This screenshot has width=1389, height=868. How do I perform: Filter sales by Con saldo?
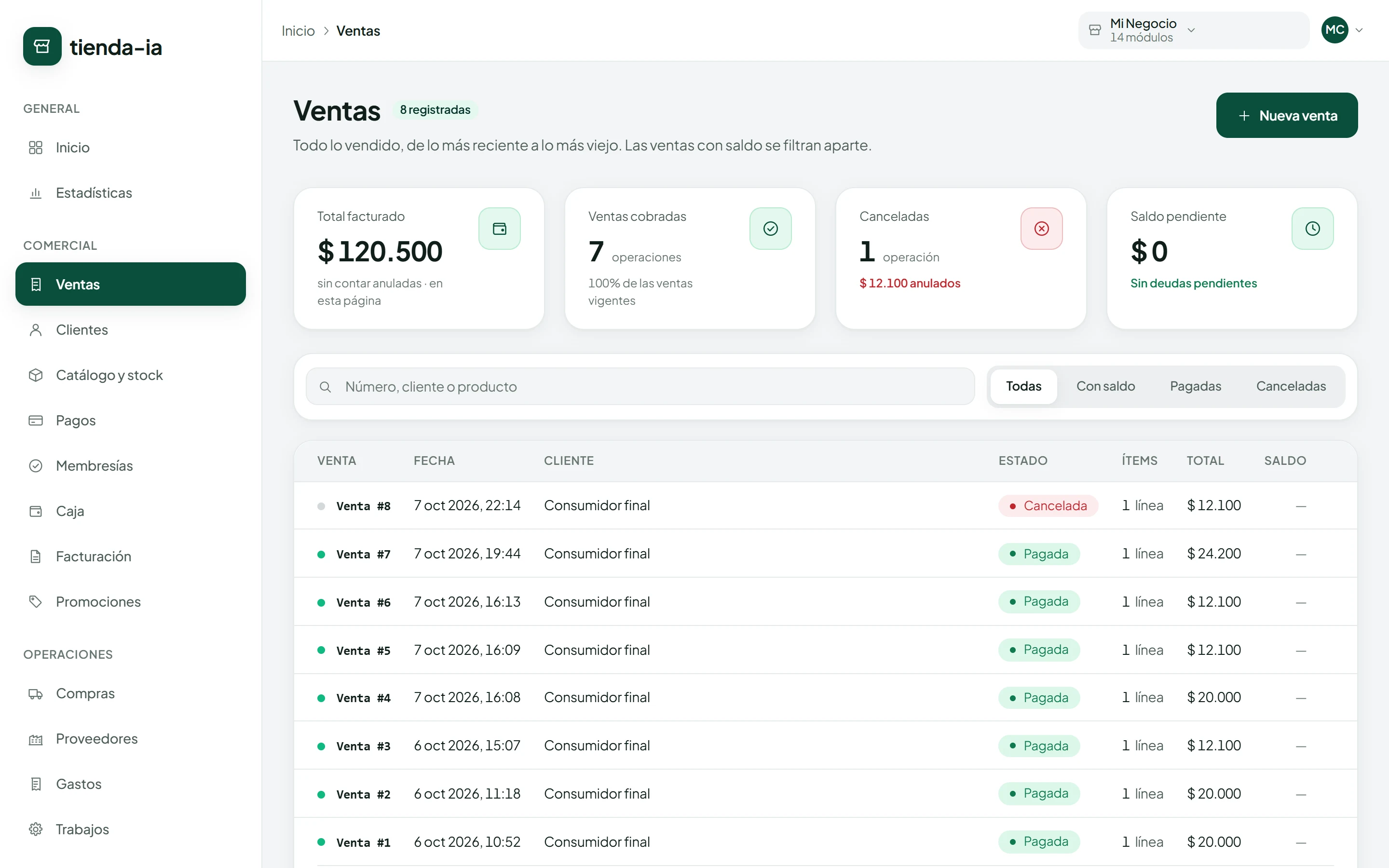(x=1105, y=386)
